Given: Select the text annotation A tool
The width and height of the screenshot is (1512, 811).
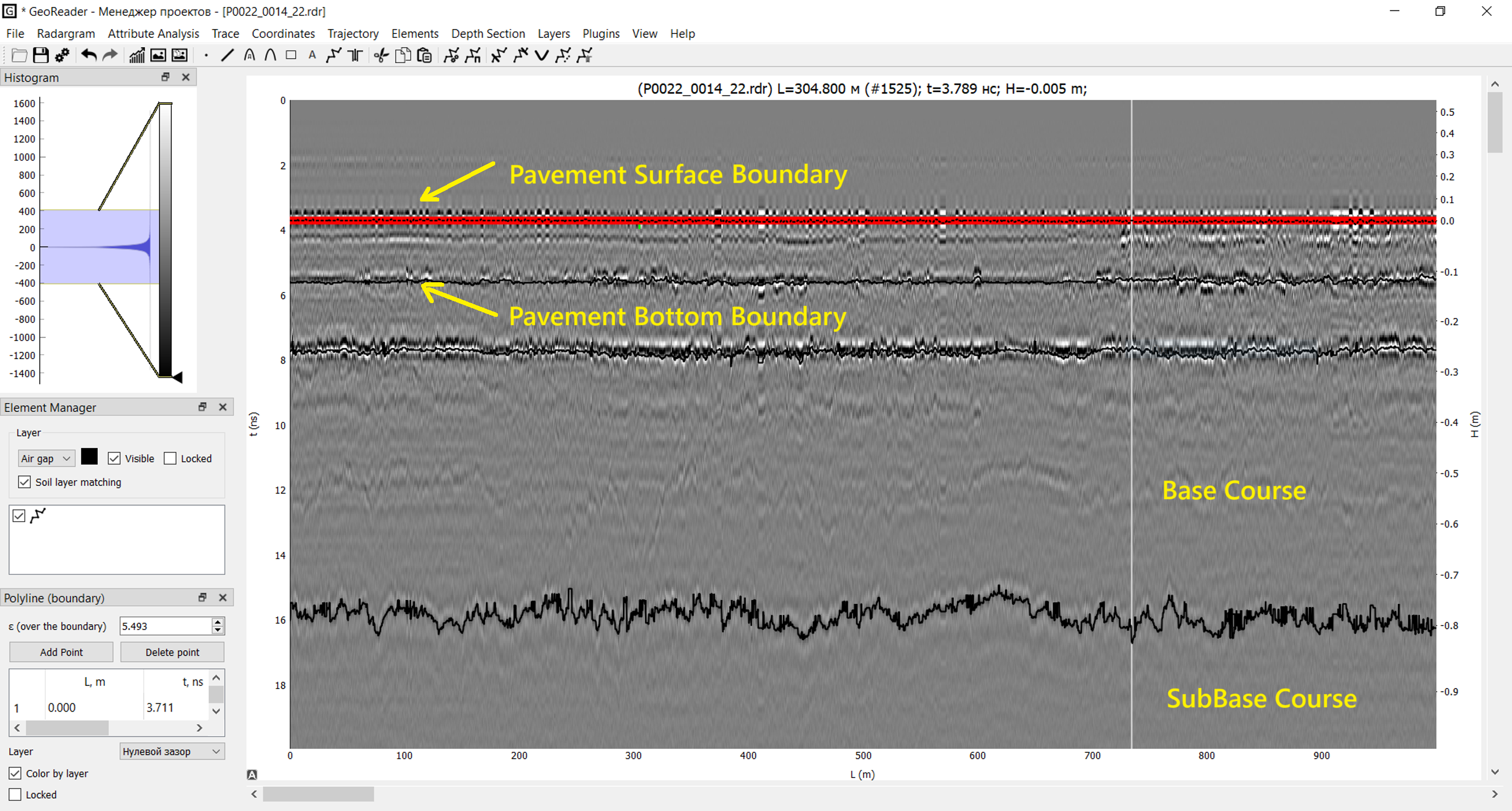Looking at the screenshot, I should coord(312,56).
